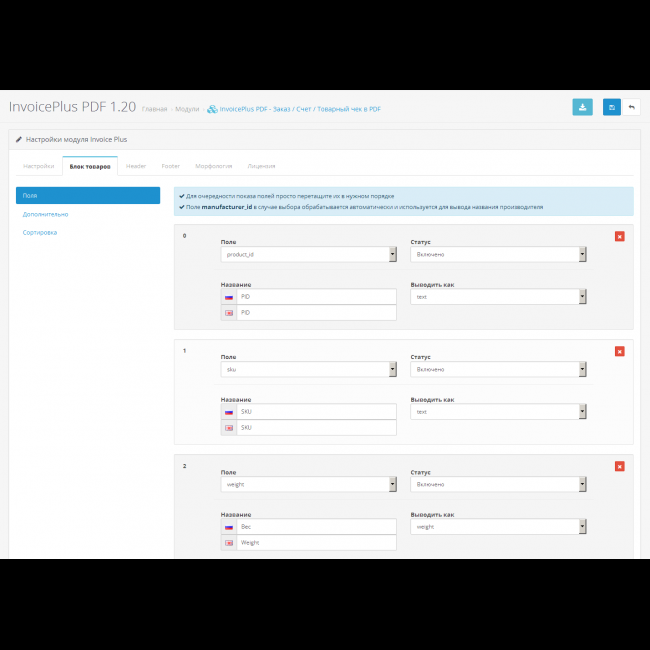Open the product_id field dropdown
Image resolution: width=650 pixels, height=650 pixels.
tap(308, 254)
